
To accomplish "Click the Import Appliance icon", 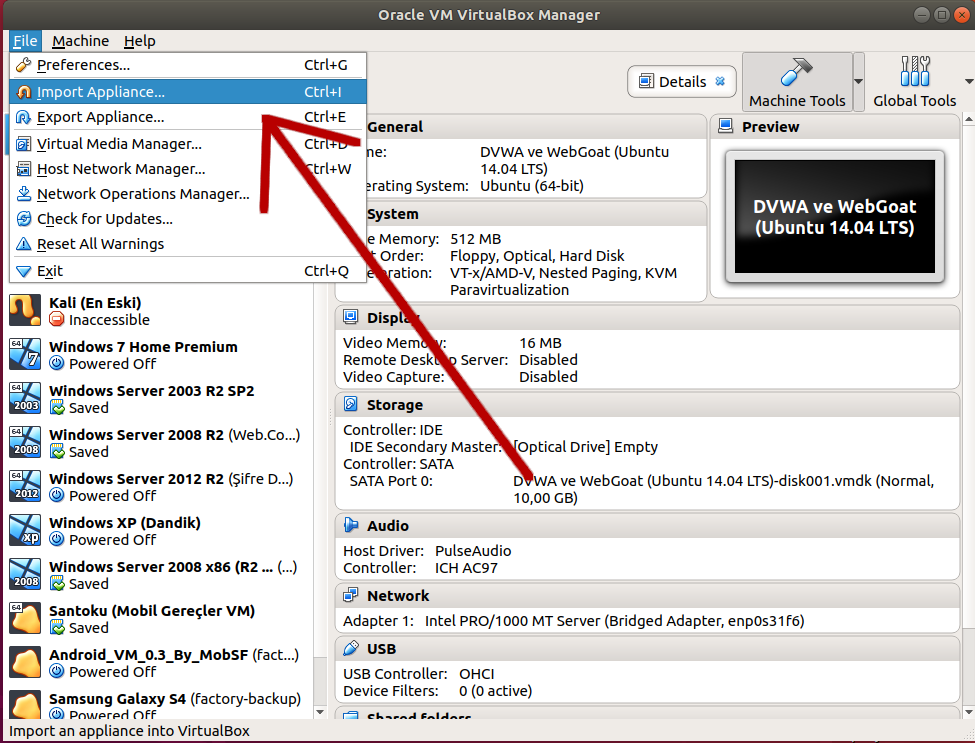I will pos(24,92).
